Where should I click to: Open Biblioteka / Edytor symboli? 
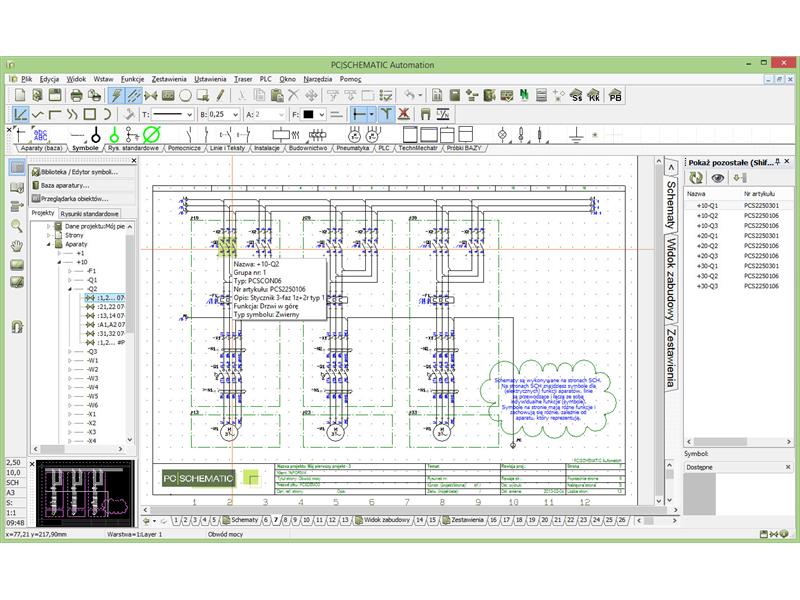pos(83,172)
